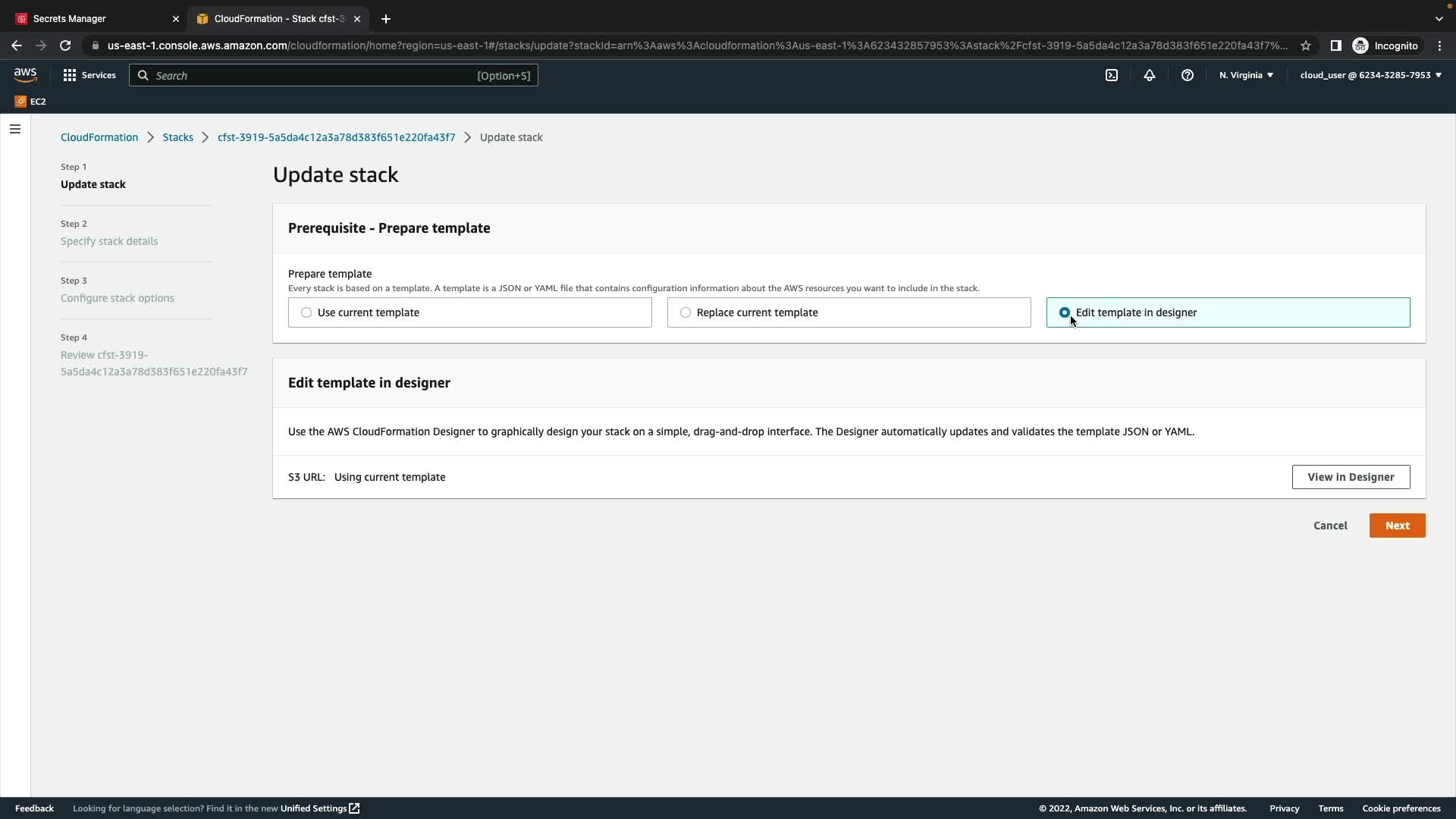Toggle the side navigation hamburger icon
This screenshot has width=1456, height=819.
pyautogui.click(x=15, y=129)
